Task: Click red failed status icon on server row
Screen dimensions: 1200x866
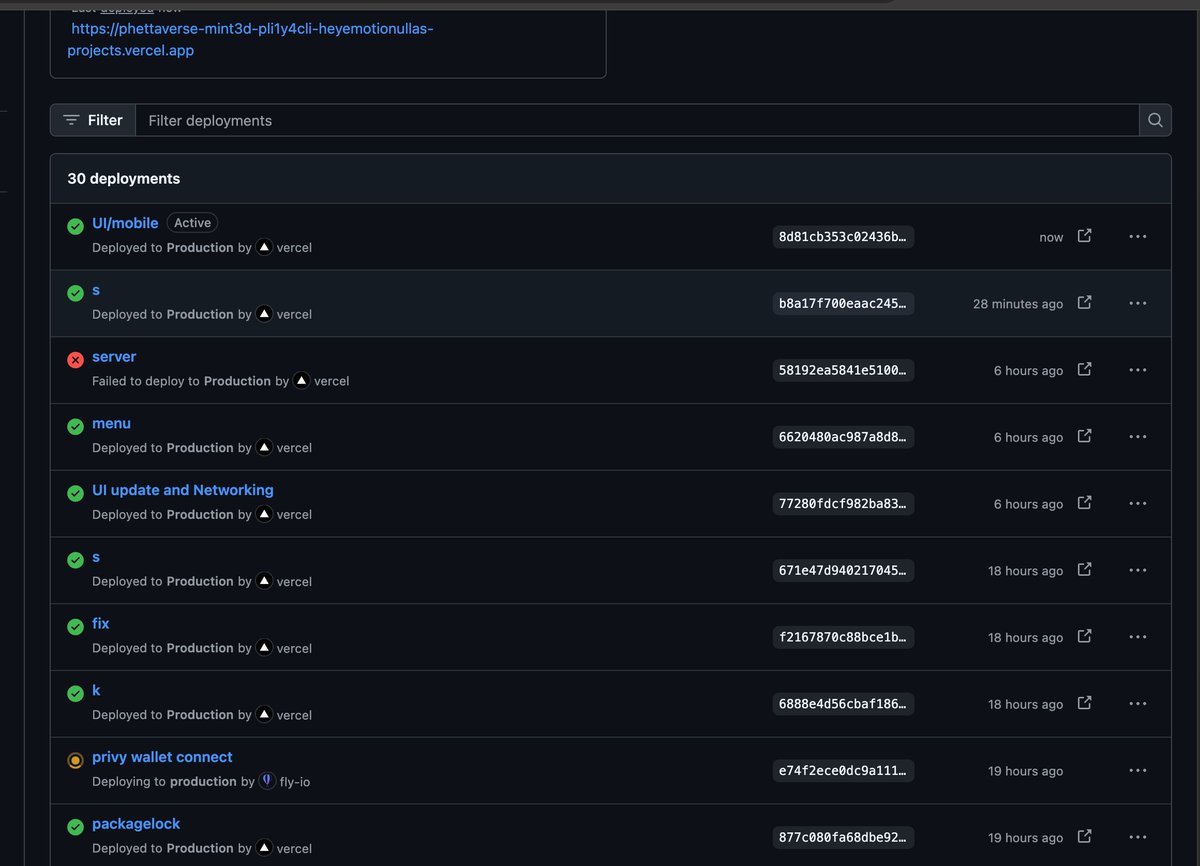Action: (75, 360)
